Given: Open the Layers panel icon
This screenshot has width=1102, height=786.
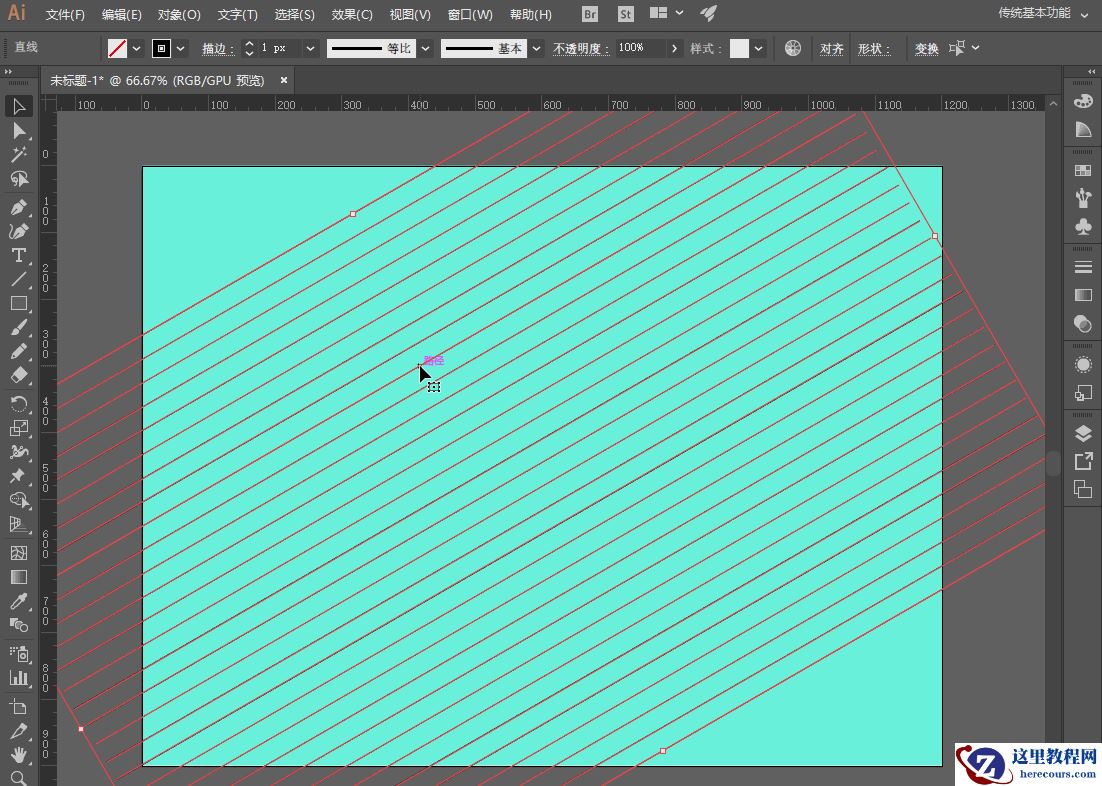Looking at the screenshot, I should [1082, 434].
